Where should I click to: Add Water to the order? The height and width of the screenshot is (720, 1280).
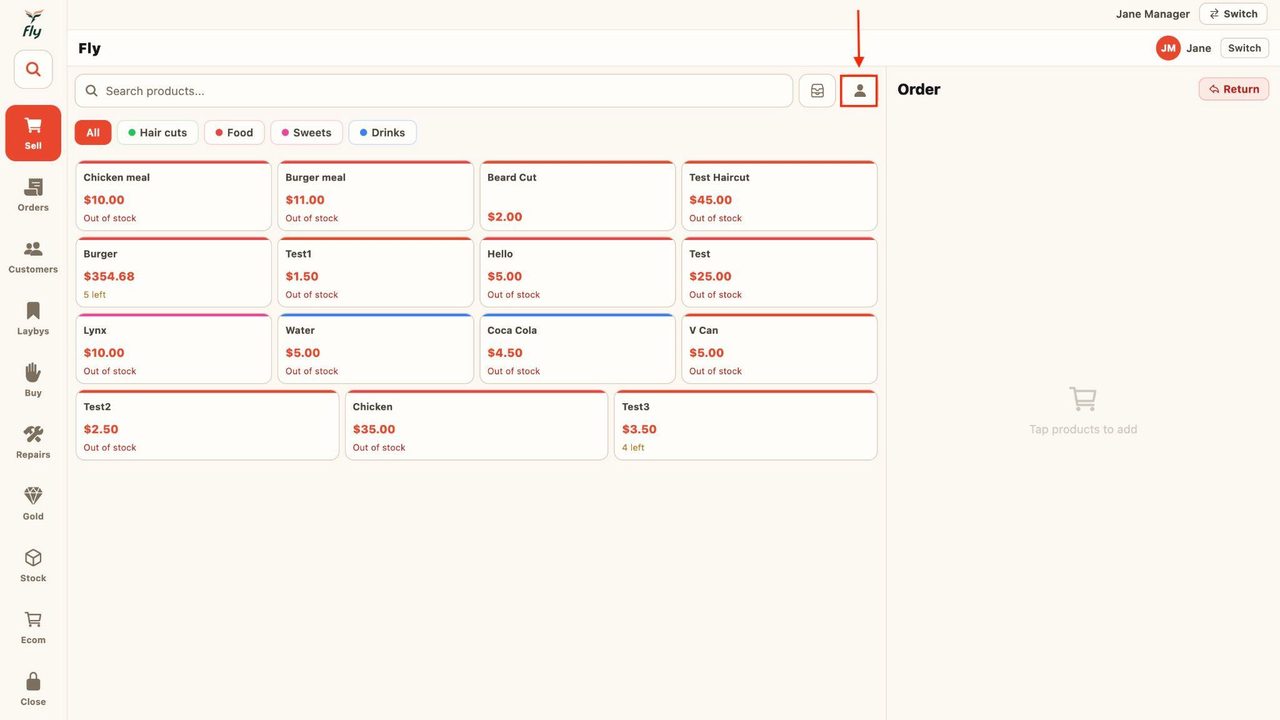376,349
